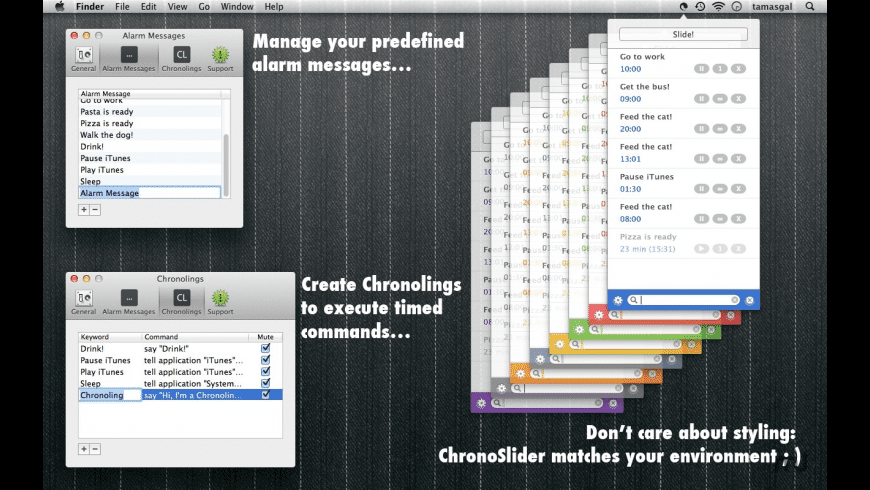Screen dimensions: 870x490
Task: Toggle Mute for Play iTunes chronoling
Action: click(x=266, y=372)
